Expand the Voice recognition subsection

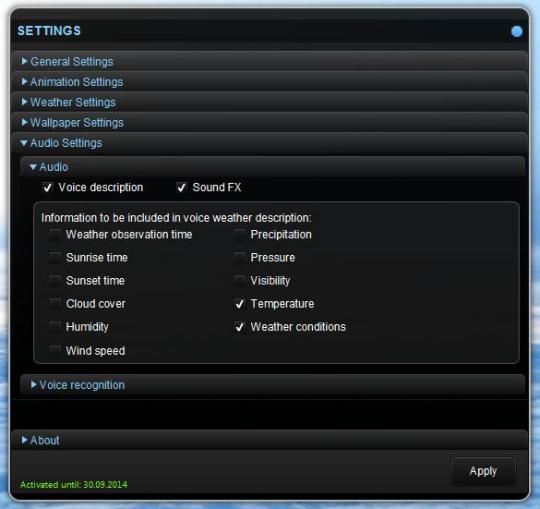(x=273, y=385)
